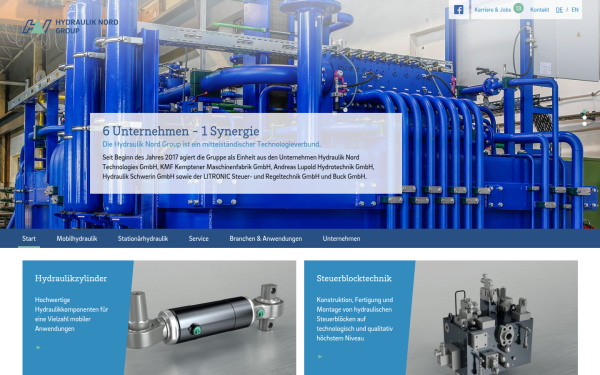Click text 'Konstruktion, Fertigung und'
The width and height of the screenshot is (600, 375).
point(355,300)
